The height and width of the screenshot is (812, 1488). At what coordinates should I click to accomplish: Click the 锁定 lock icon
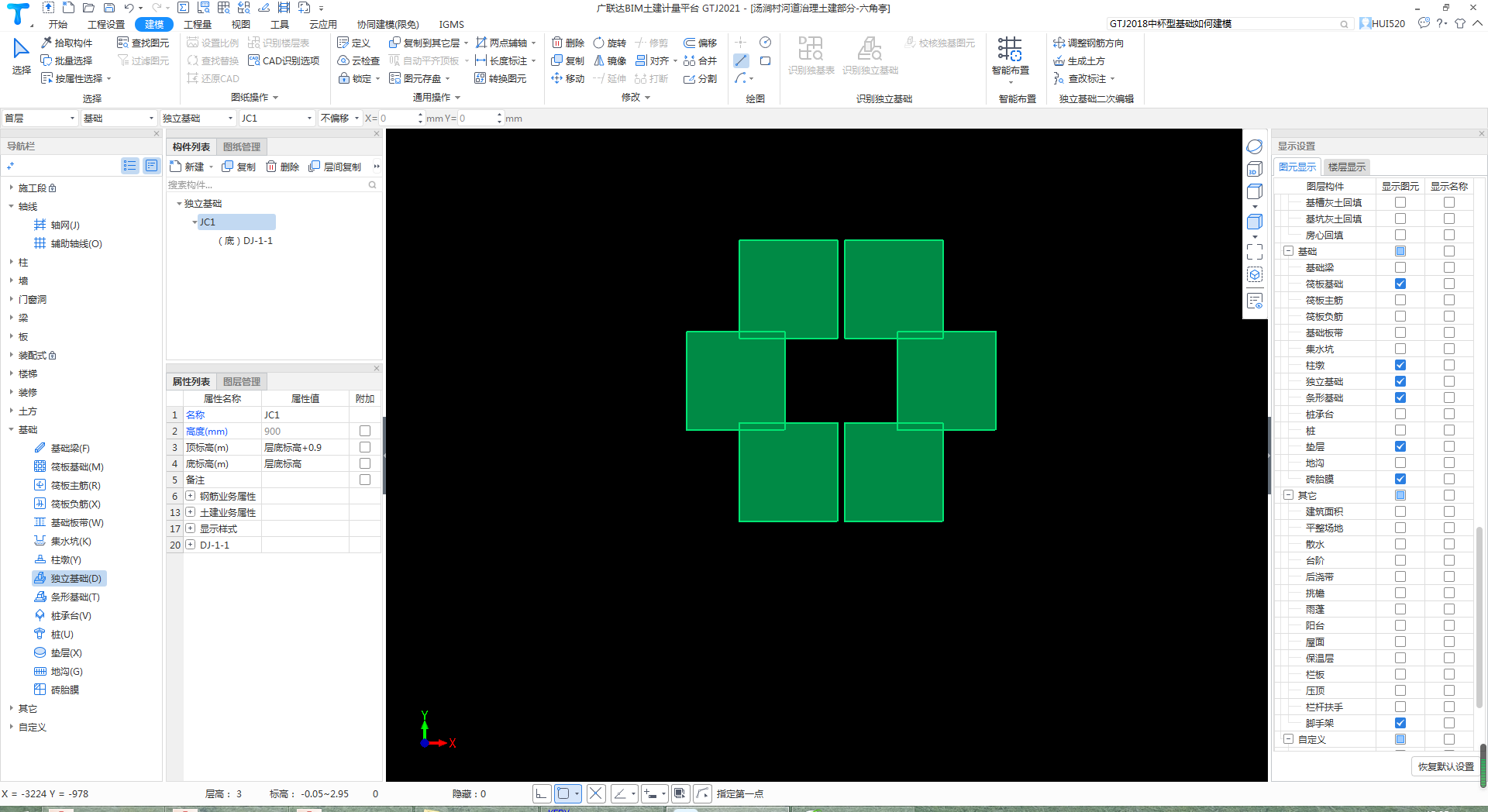coord(343,78)
